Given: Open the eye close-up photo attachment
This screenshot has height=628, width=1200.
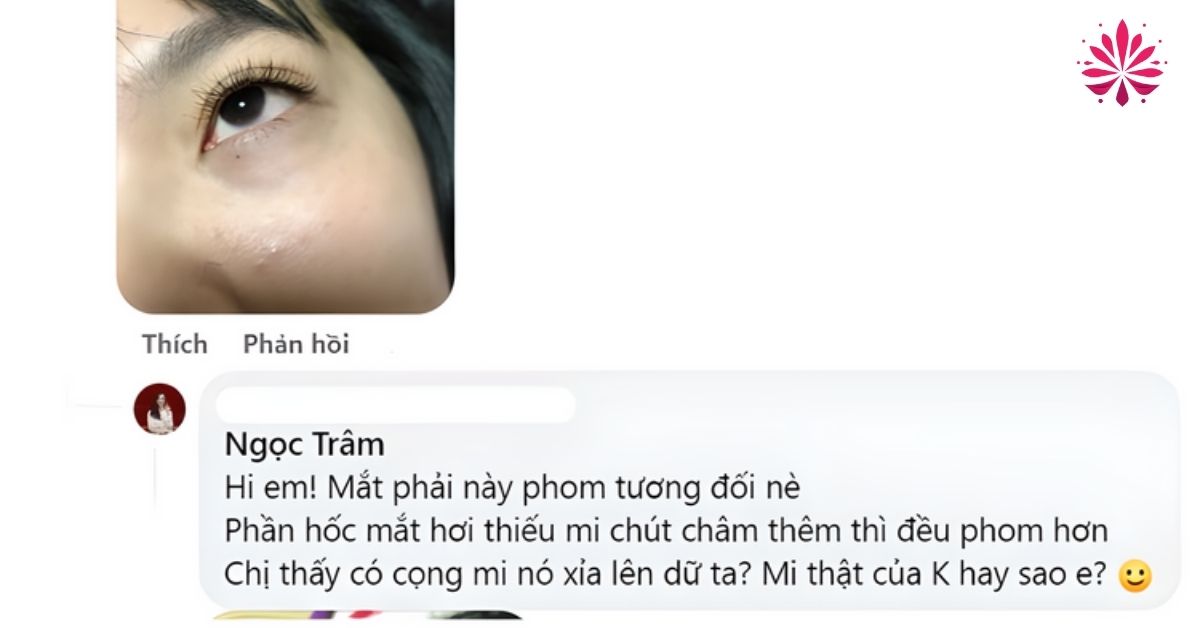Looking at the screenshot, I should pos(286,156).
